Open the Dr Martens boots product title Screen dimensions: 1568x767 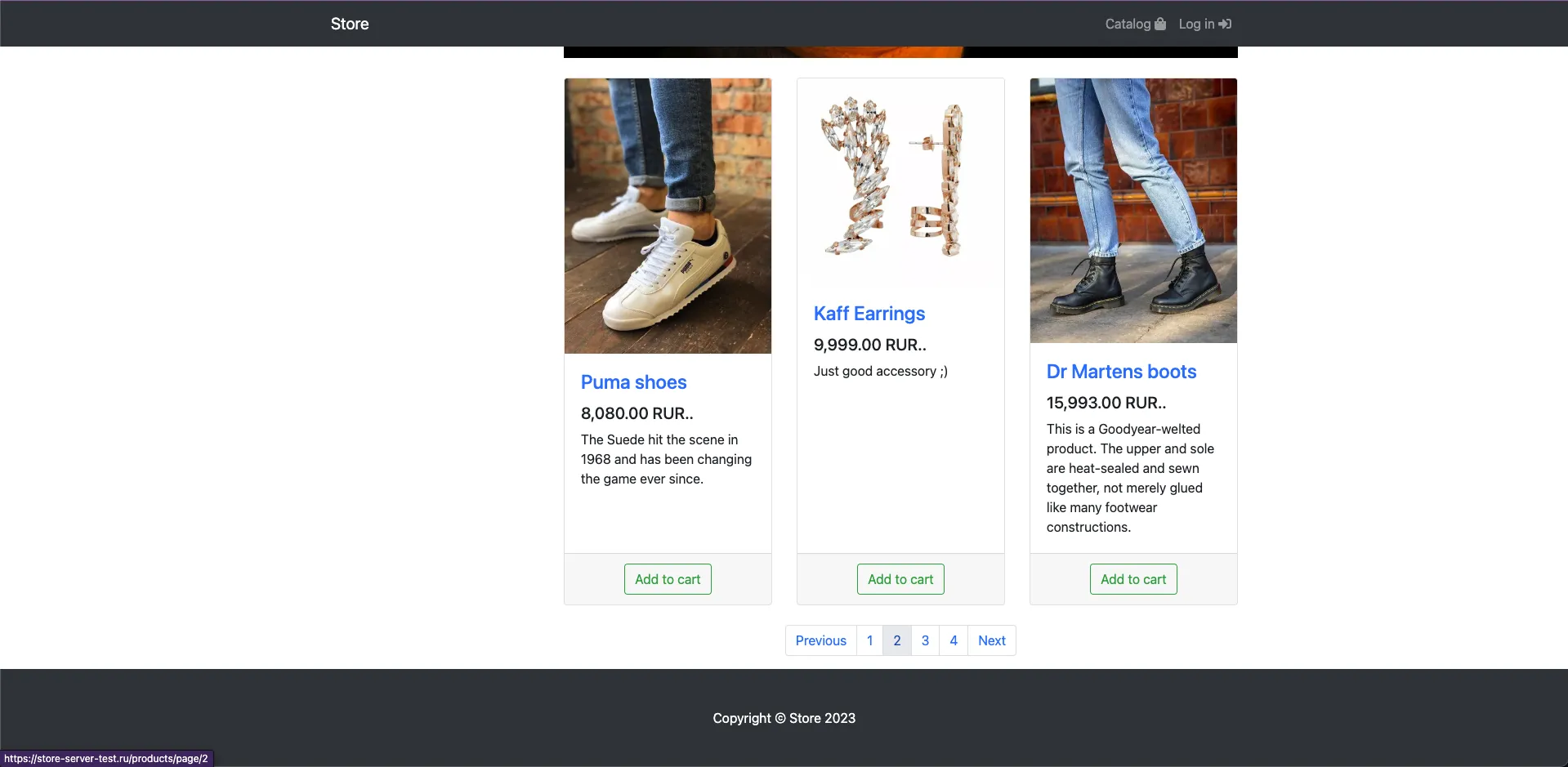pyautogui.click(x=1121, y=372)
